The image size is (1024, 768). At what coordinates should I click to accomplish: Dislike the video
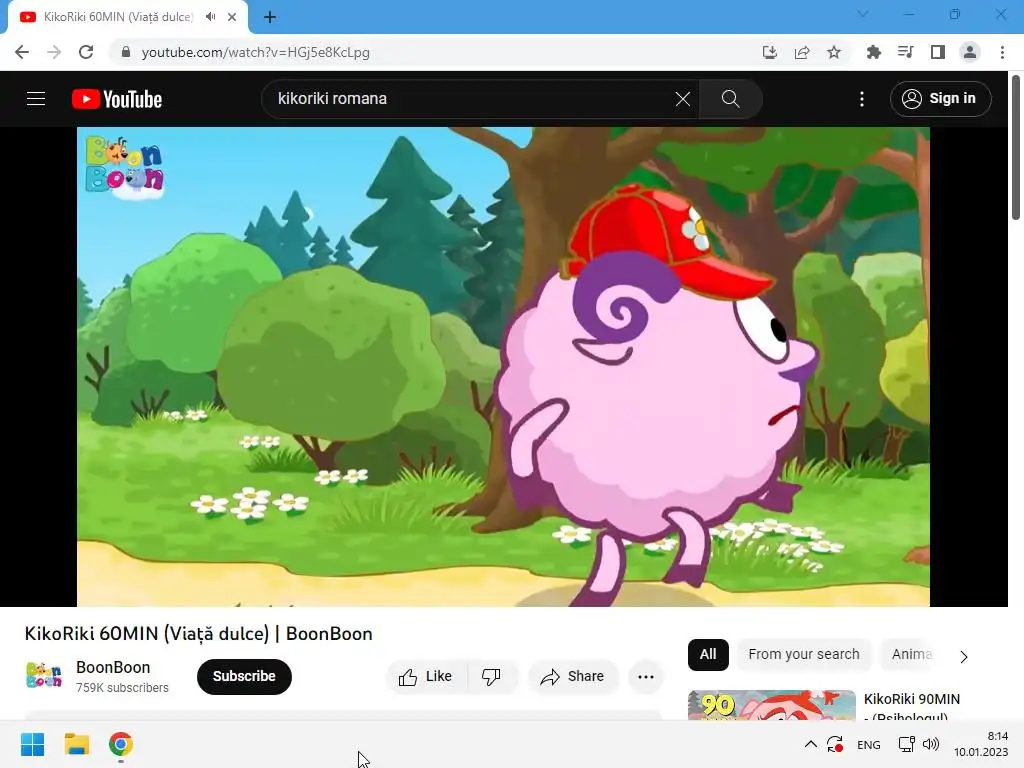(x=492, y=677)
